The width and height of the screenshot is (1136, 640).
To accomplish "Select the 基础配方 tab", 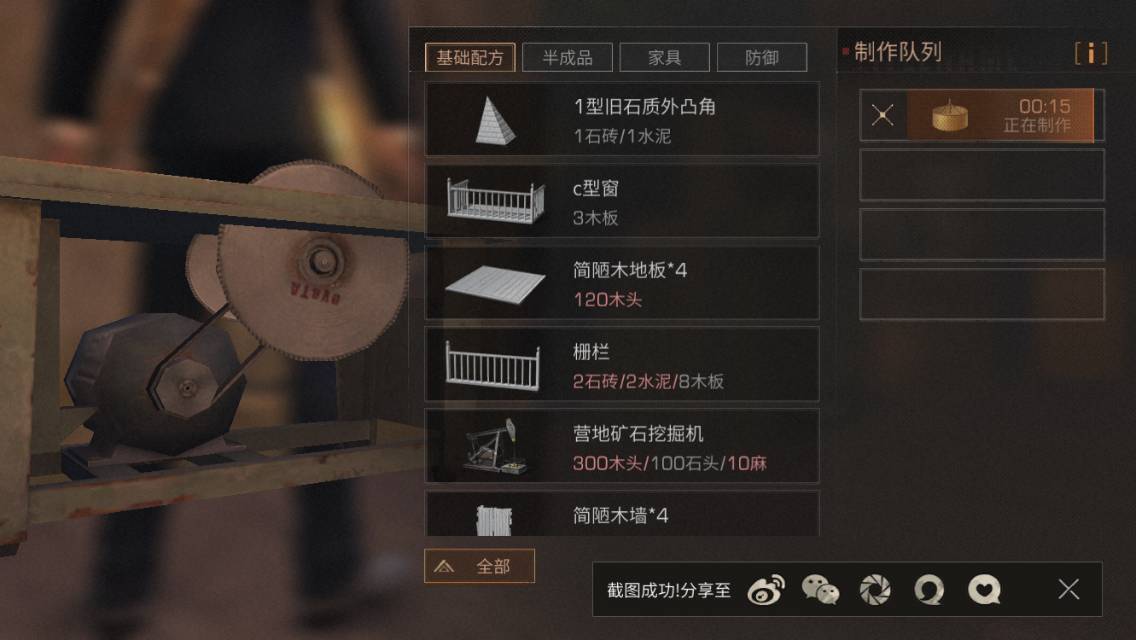I will [x=470, y=57].
